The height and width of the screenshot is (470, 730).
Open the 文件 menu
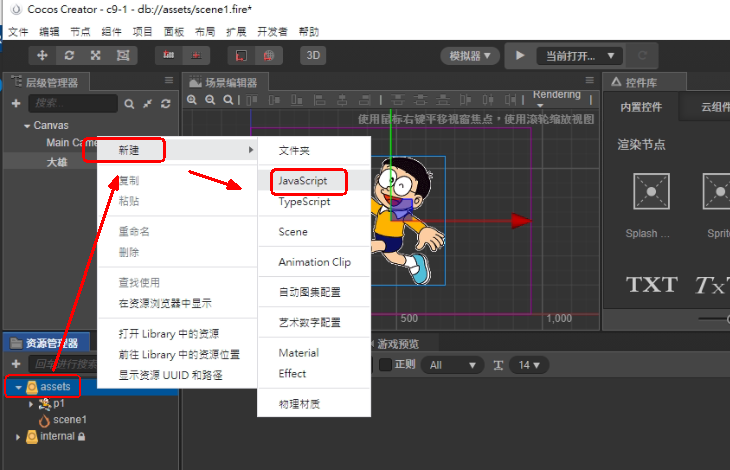[x=18, y=32]
